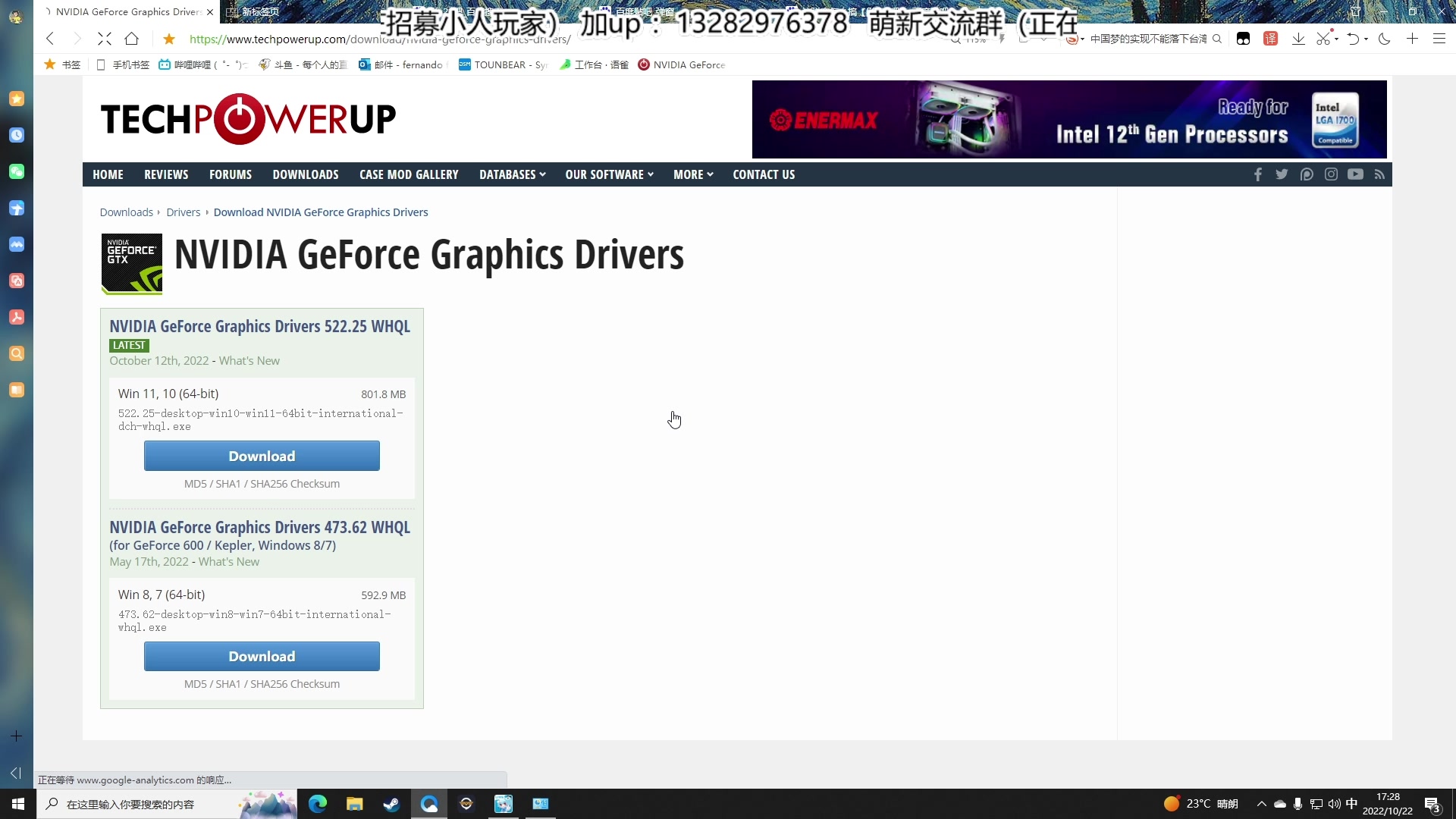Toggle the bookmark star in the address bar
1456x819 pixels.
pos(168,39)
